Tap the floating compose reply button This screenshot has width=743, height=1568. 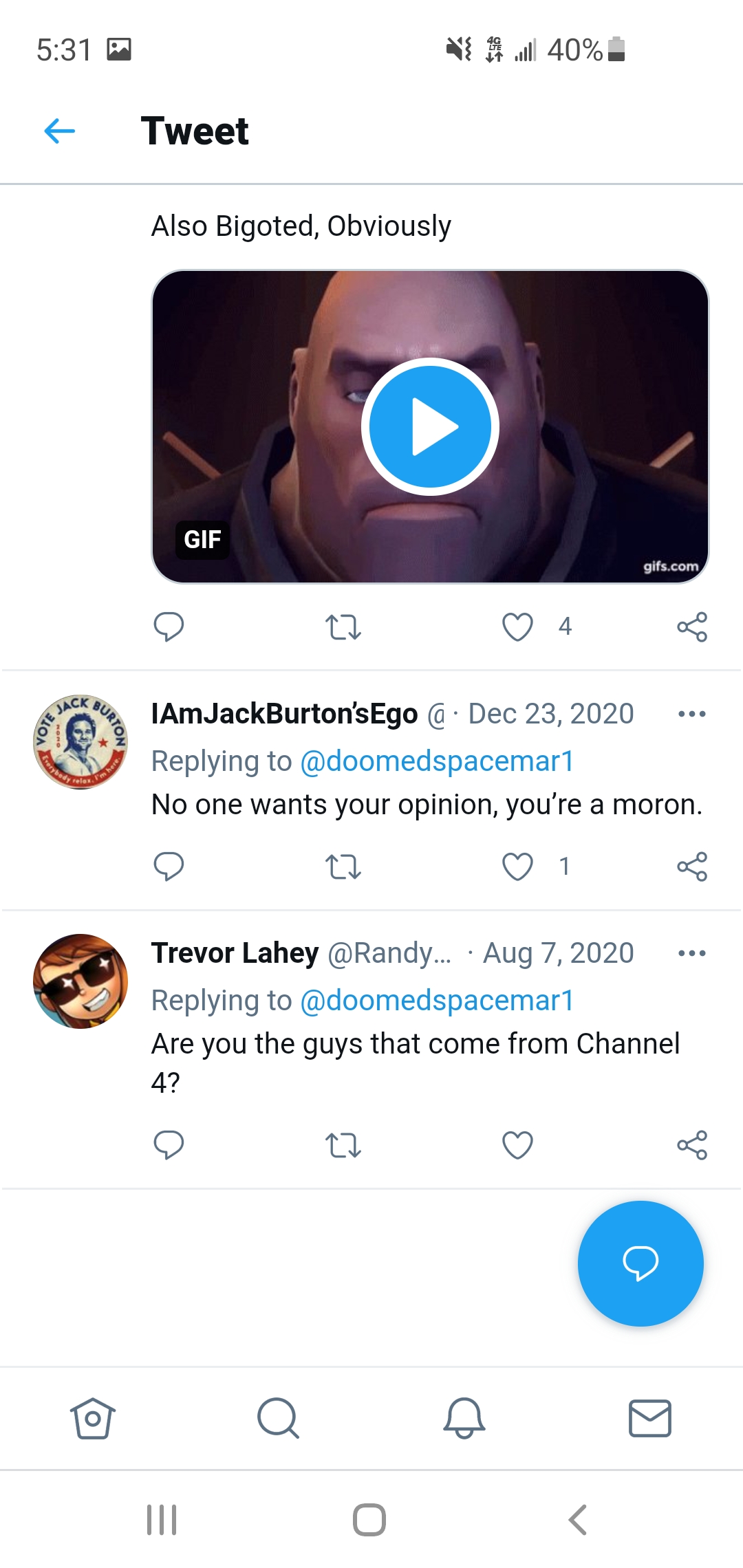[x=640, y=1263]
